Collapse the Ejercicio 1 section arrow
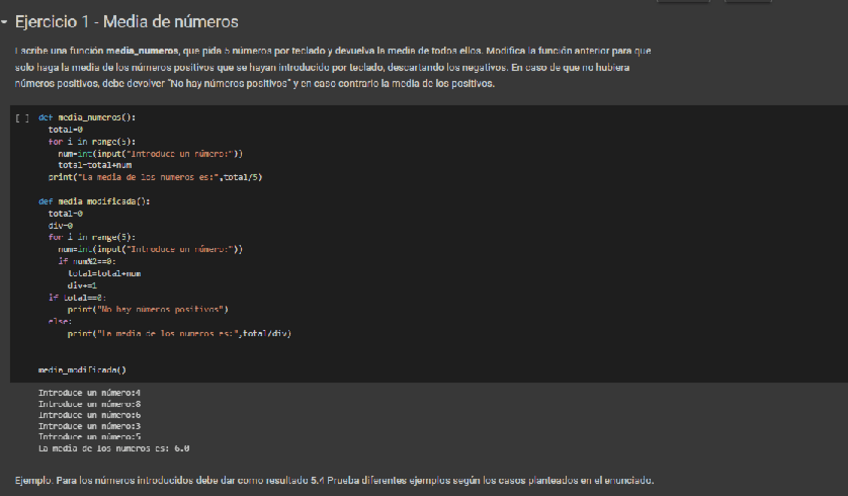 tap(5, 22)
